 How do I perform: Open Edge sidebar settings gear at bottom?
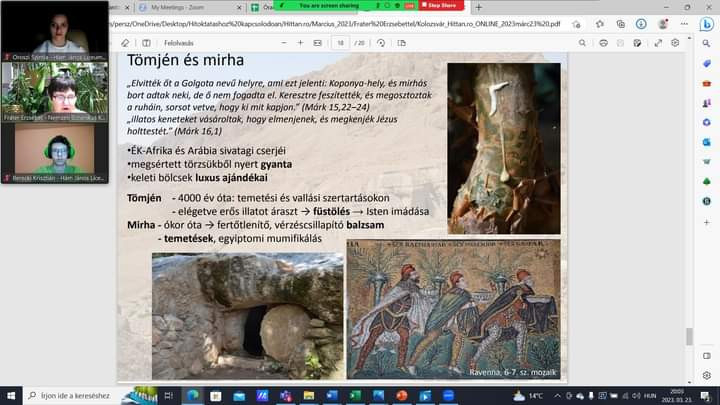[707, 373]
